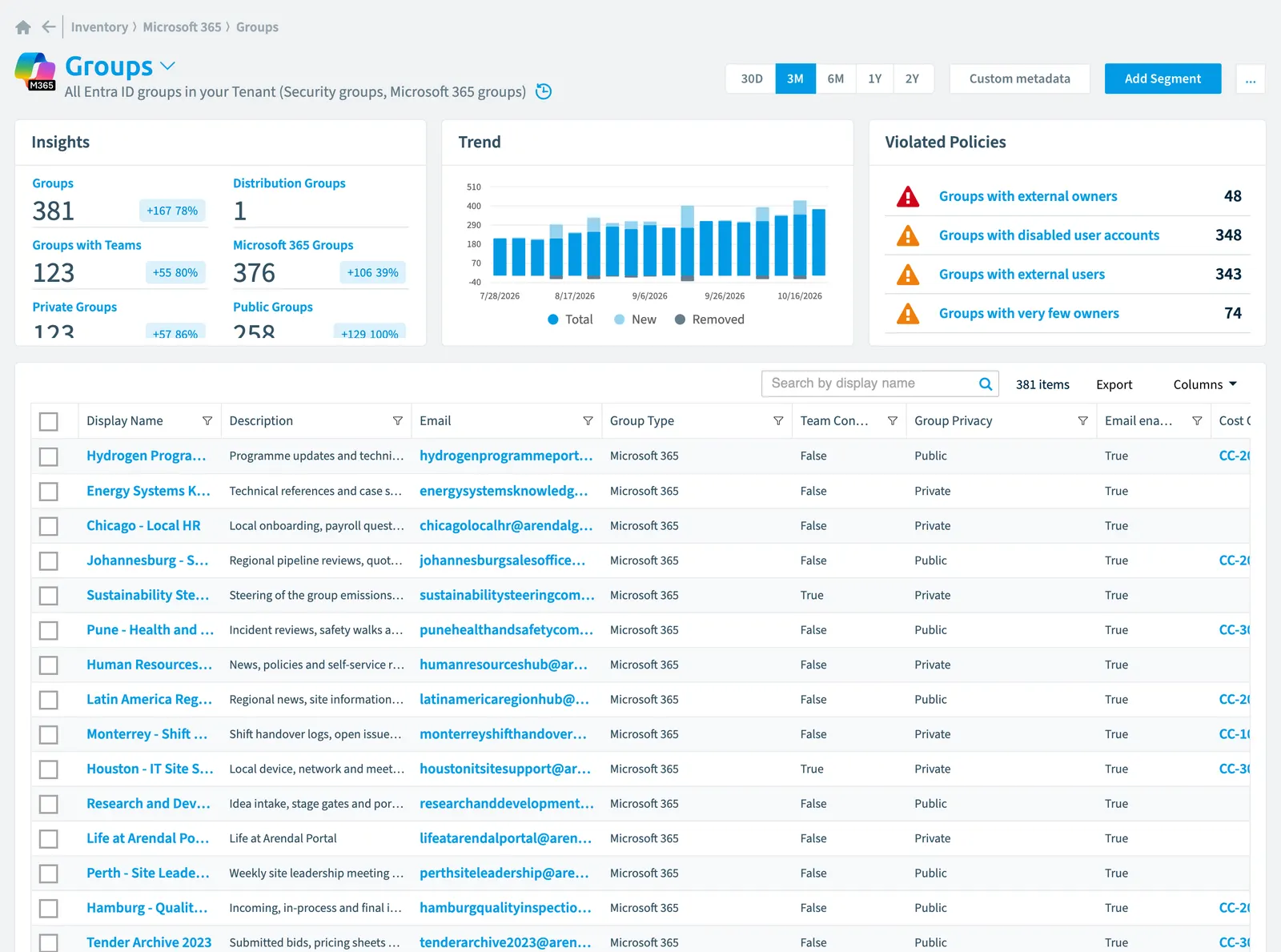Viewport: 1281px width, 952px height.
Task: Open the Energy Systems K… group link
Action: pos(148,491)
